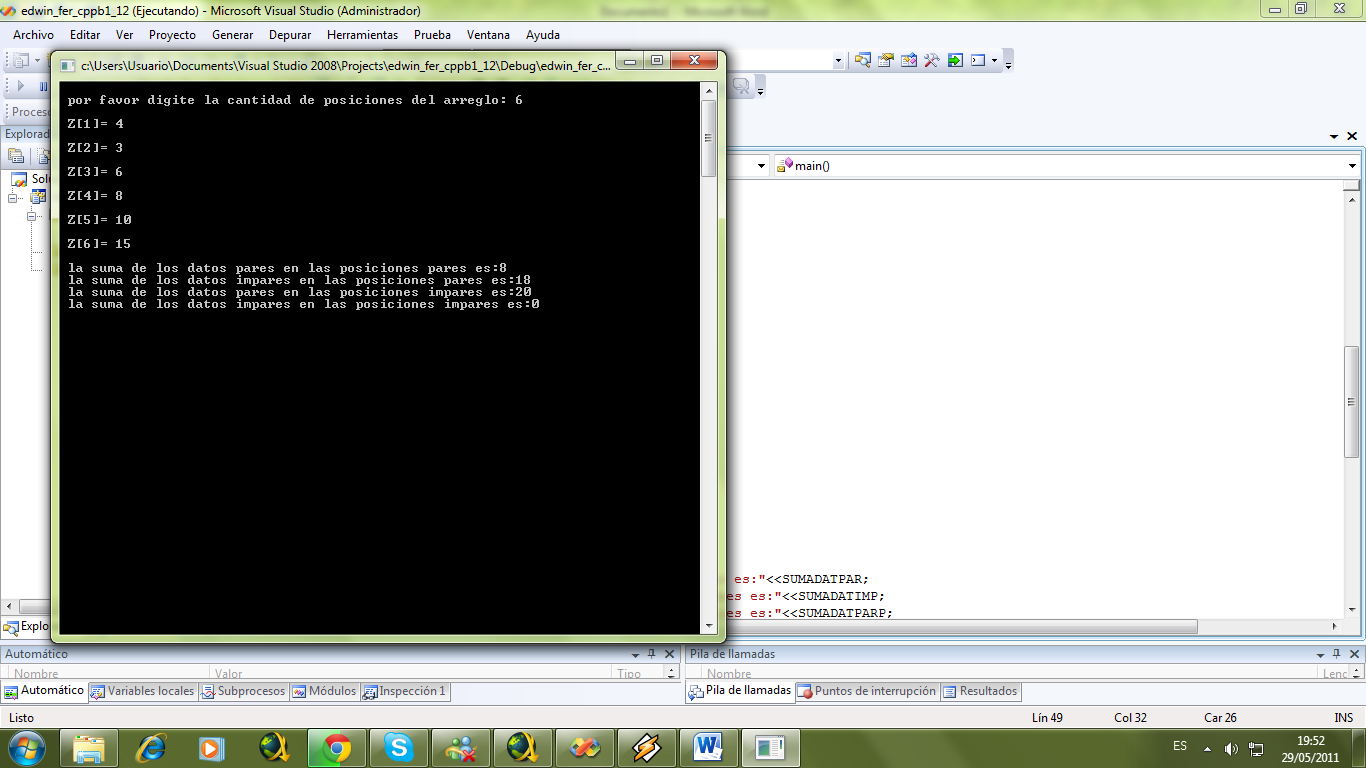Open the Editar menu
Screen dimensions: 1366x768
pos(85,35)
